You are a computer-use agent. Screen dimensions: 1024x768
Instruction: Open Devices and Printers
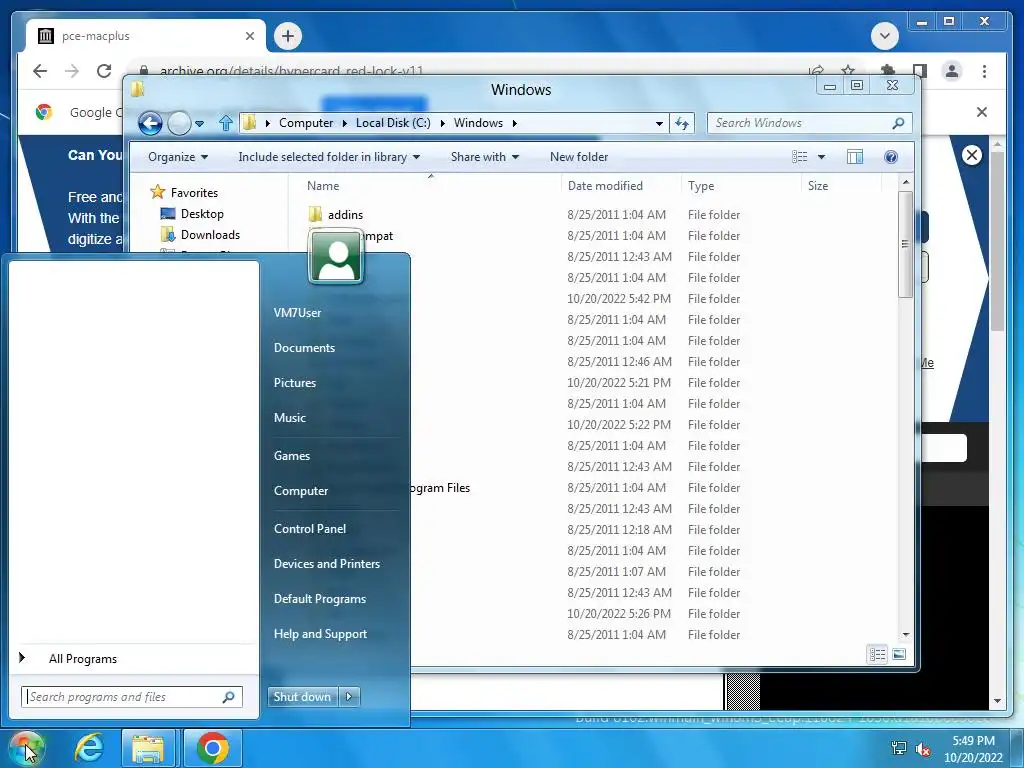coord(327,564)
